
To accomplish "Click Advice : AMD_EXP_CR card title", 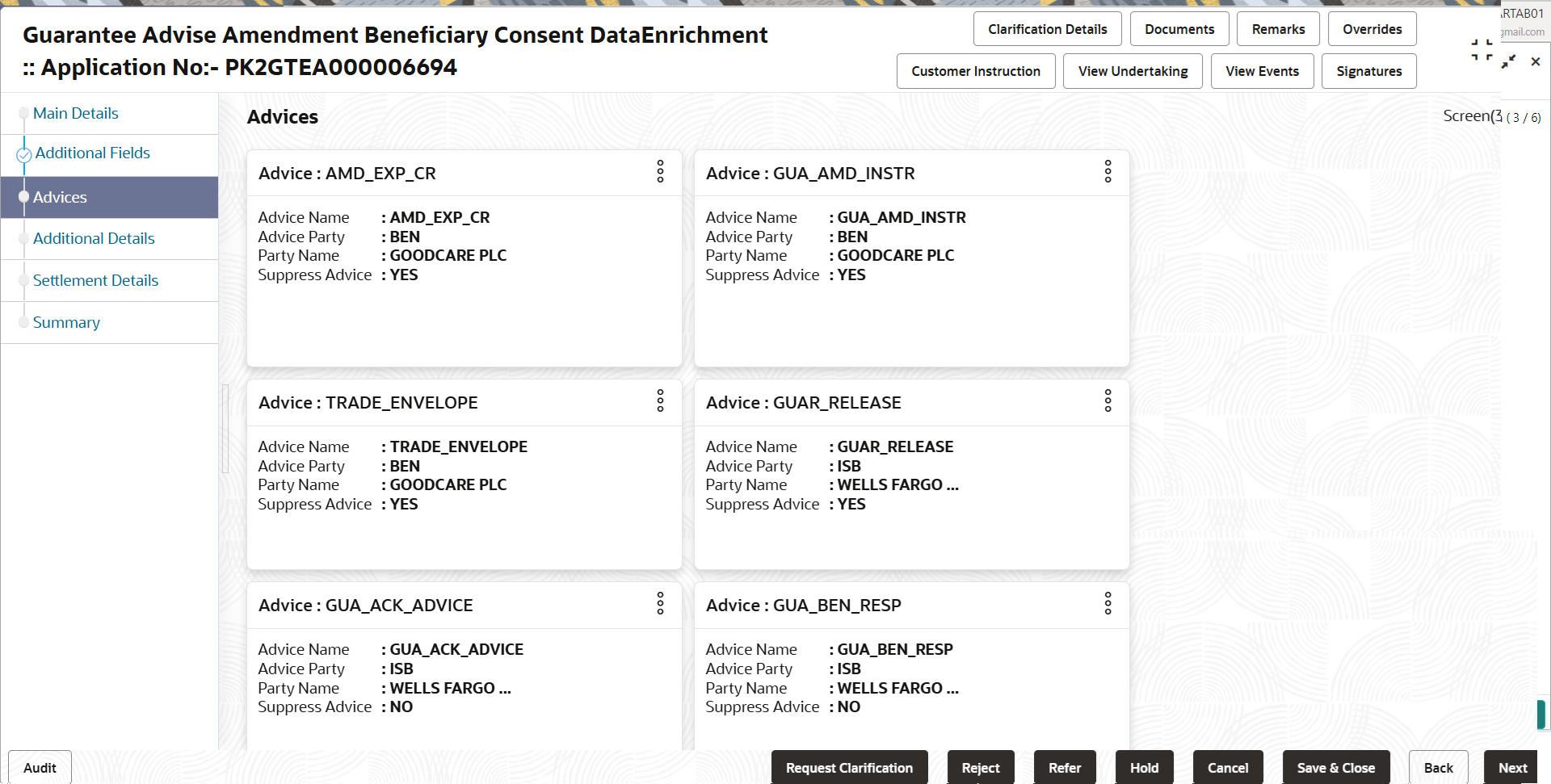I will [x=347, y=173].
